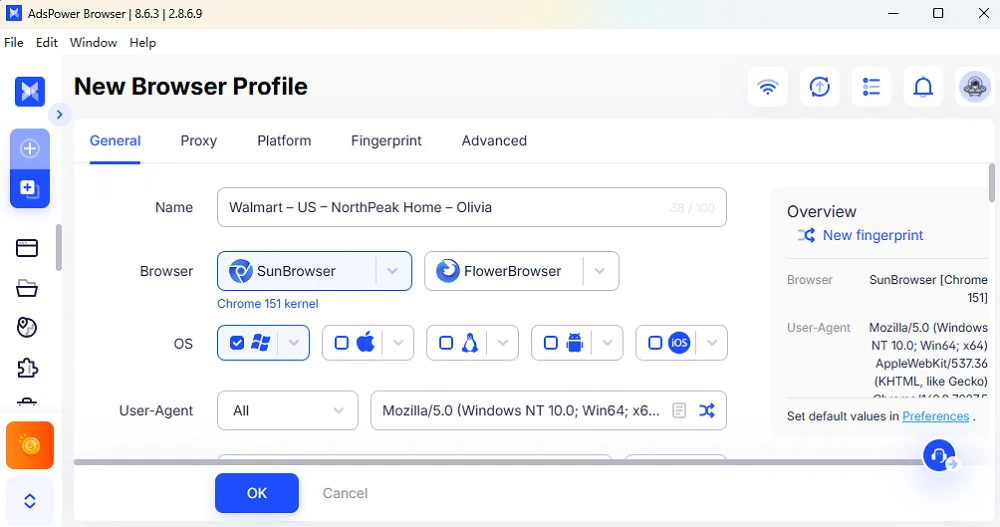The height and width of the screenshot is (527, 1000).
Task: Open notifications bell icon
Action: 923,86
